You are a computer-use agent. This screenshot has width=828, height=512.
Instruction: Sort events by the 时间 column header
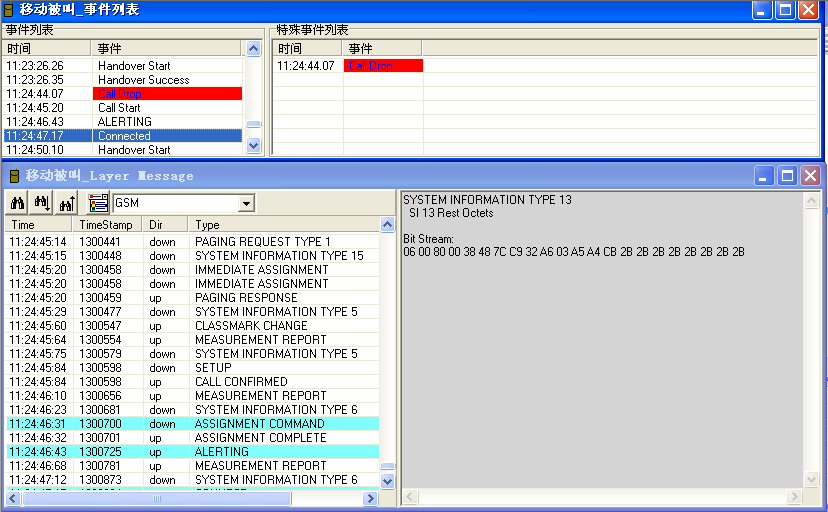pos(47,49)
